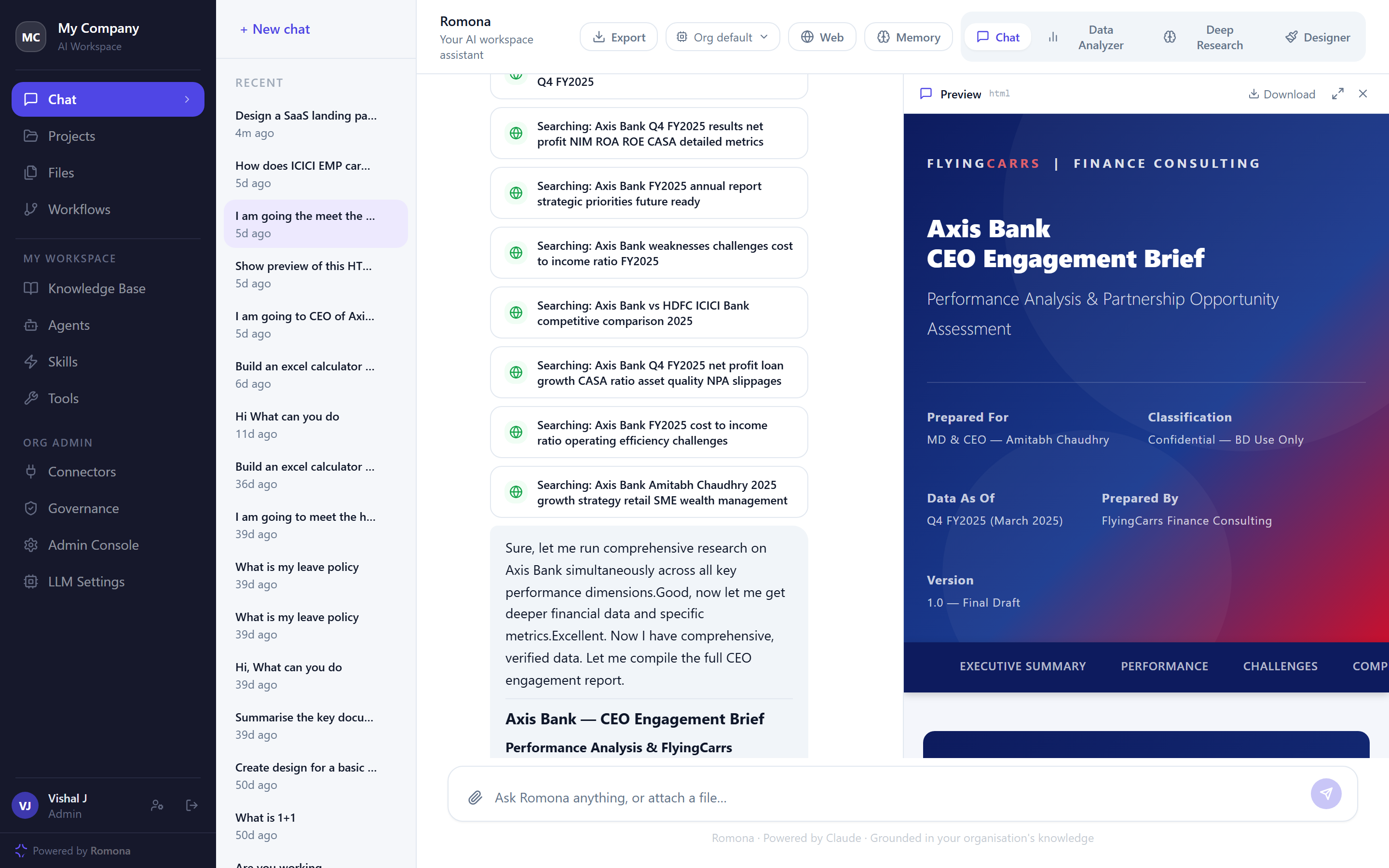
Task: Send message with paper plane icon
Action: 1326,793
